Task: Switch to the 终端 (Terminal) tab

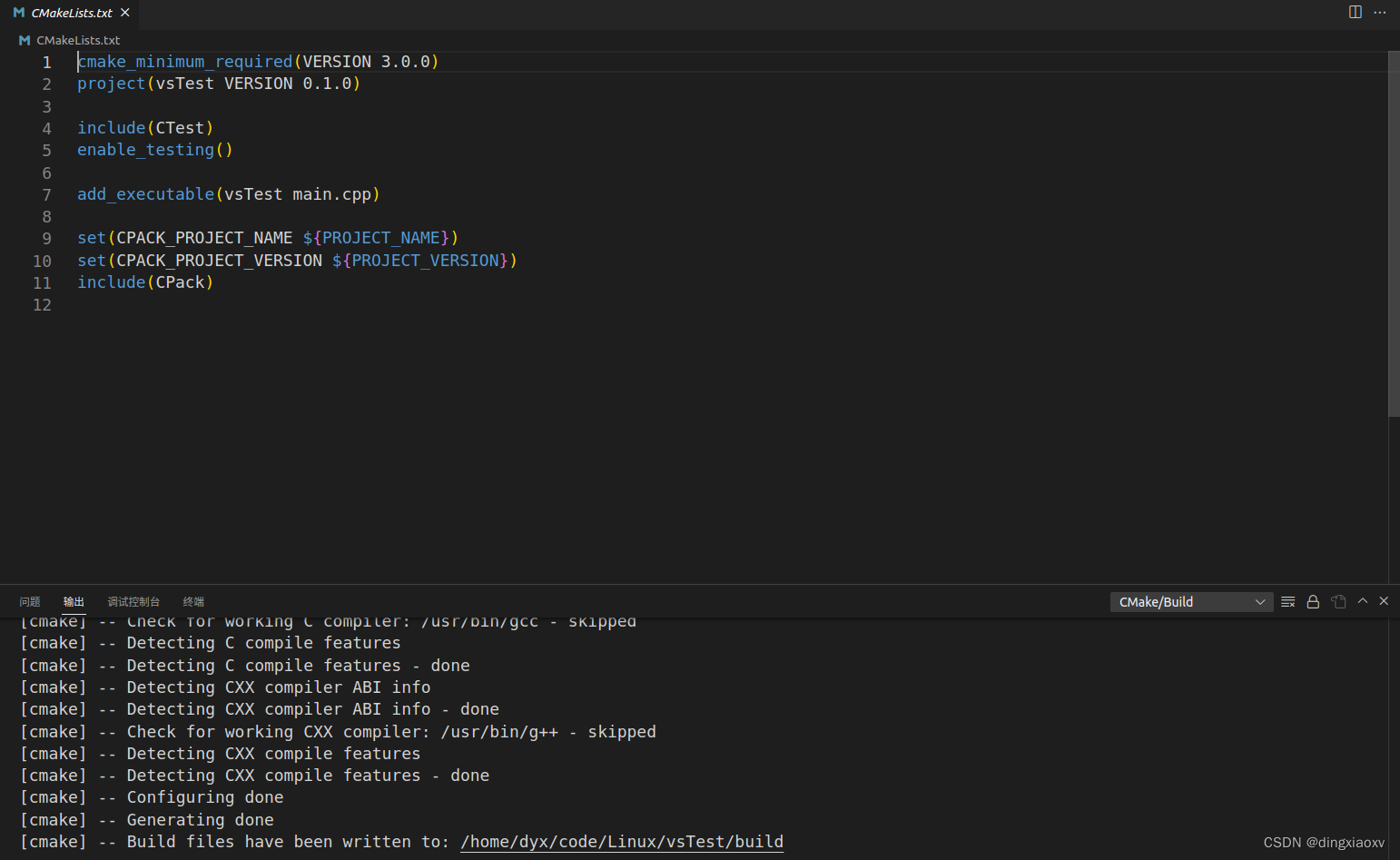Action: (x=193, y=601)
